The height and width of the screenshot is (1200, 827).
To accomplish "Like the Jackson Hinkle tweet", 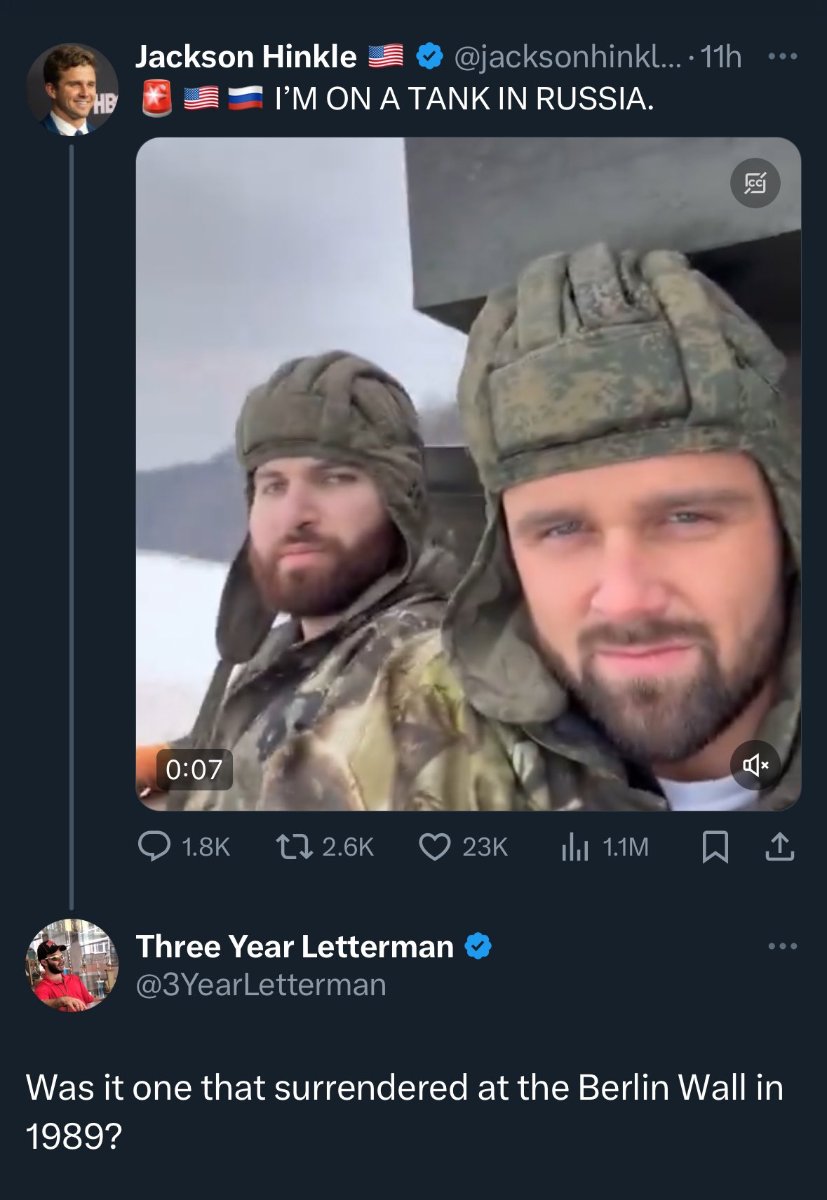I will click(433, 847).
